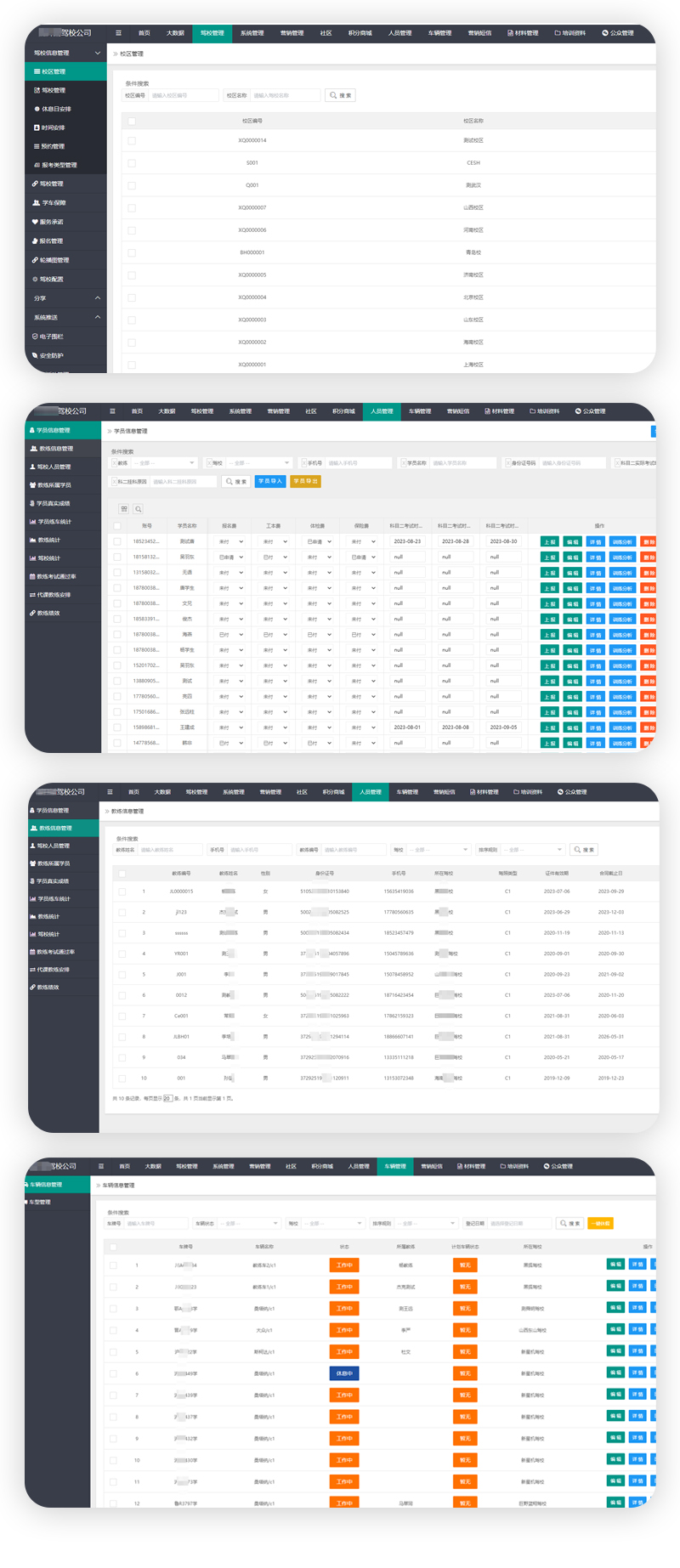Check the box for campus row XQ0000014

[x=132, y=140]
